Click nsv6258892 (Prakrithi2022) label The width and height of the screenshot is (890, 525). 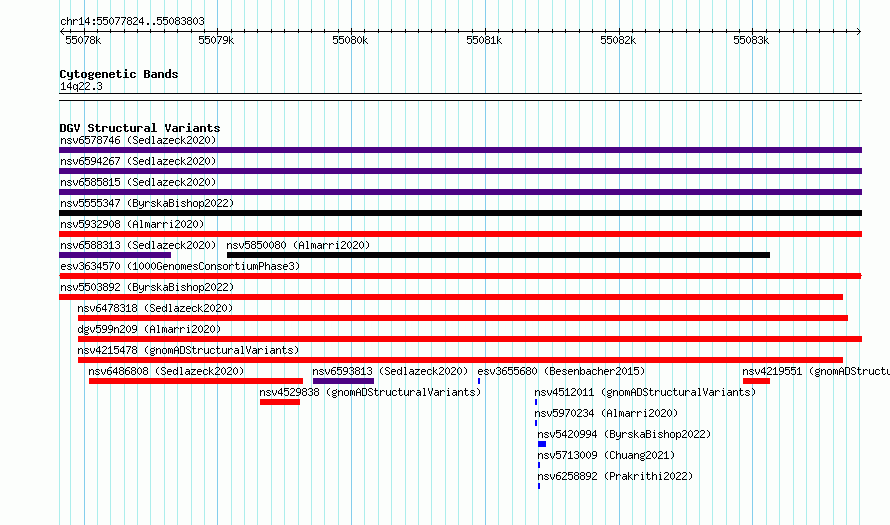pyautogui.click(x=615, y=476)
